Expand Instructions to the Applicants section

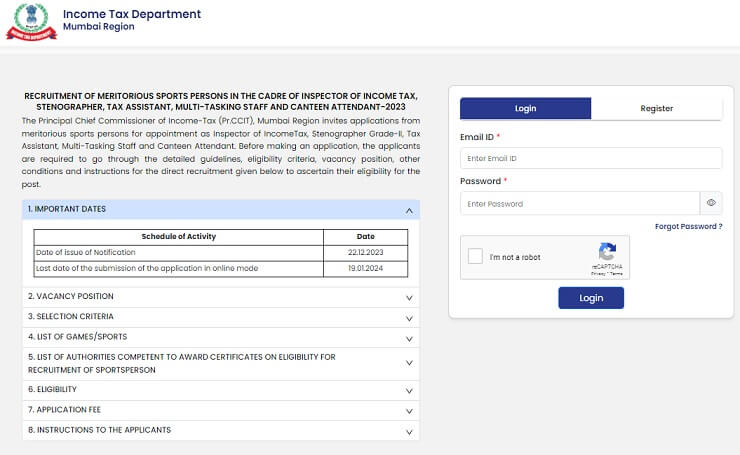tap(221, 430)
